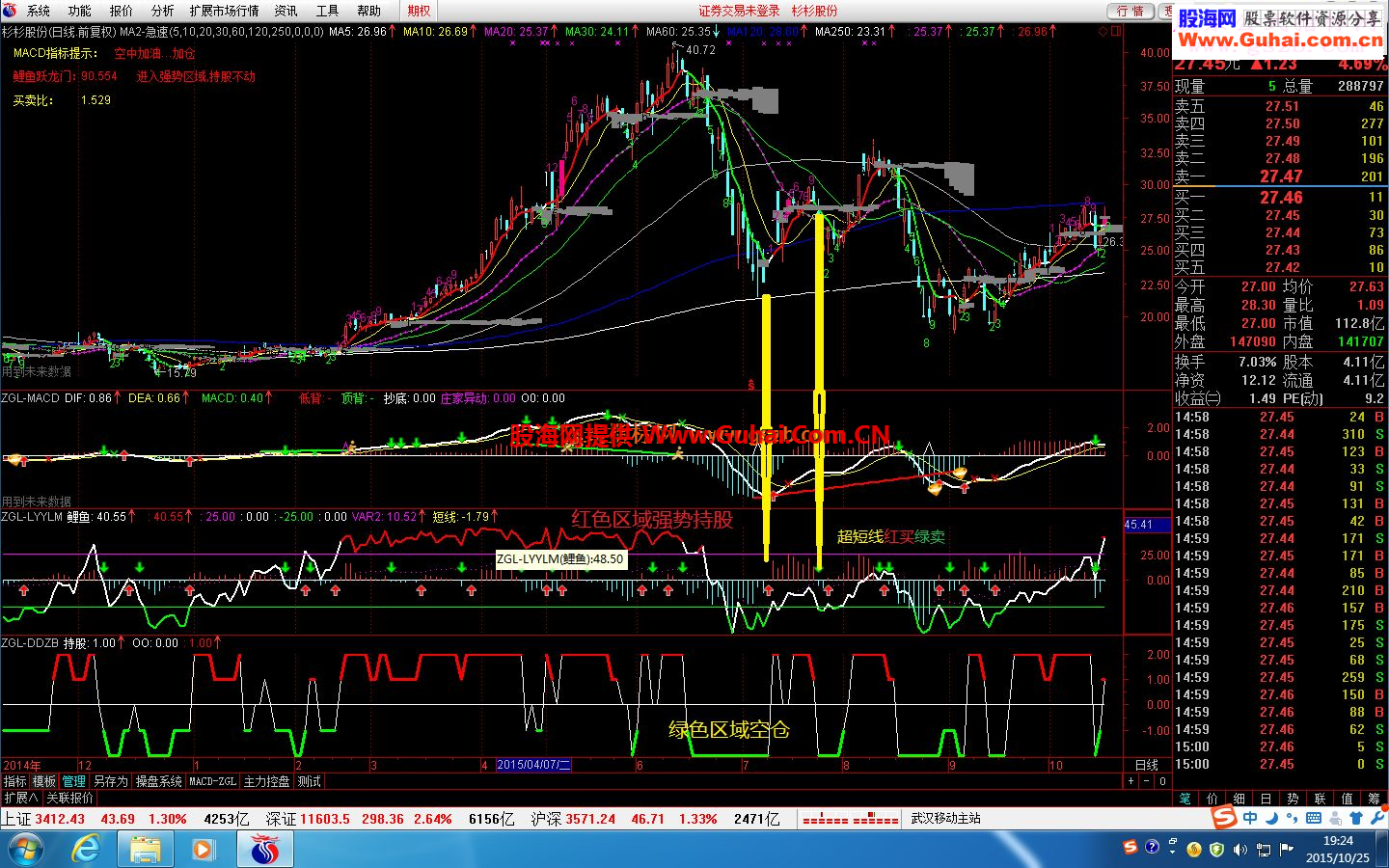Select the 价 tab in quote panel
This screenshot has width=1389, height=868.
1212,799
